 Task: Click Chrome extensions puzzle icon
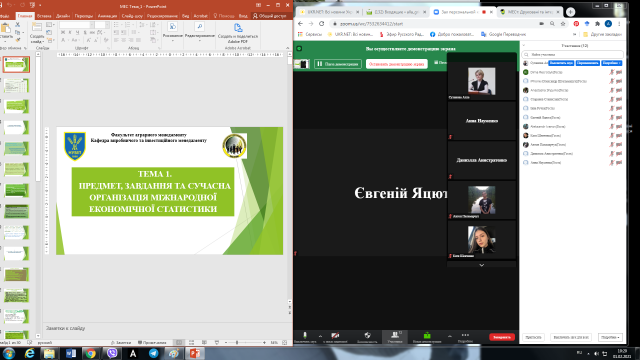(598, 24)
